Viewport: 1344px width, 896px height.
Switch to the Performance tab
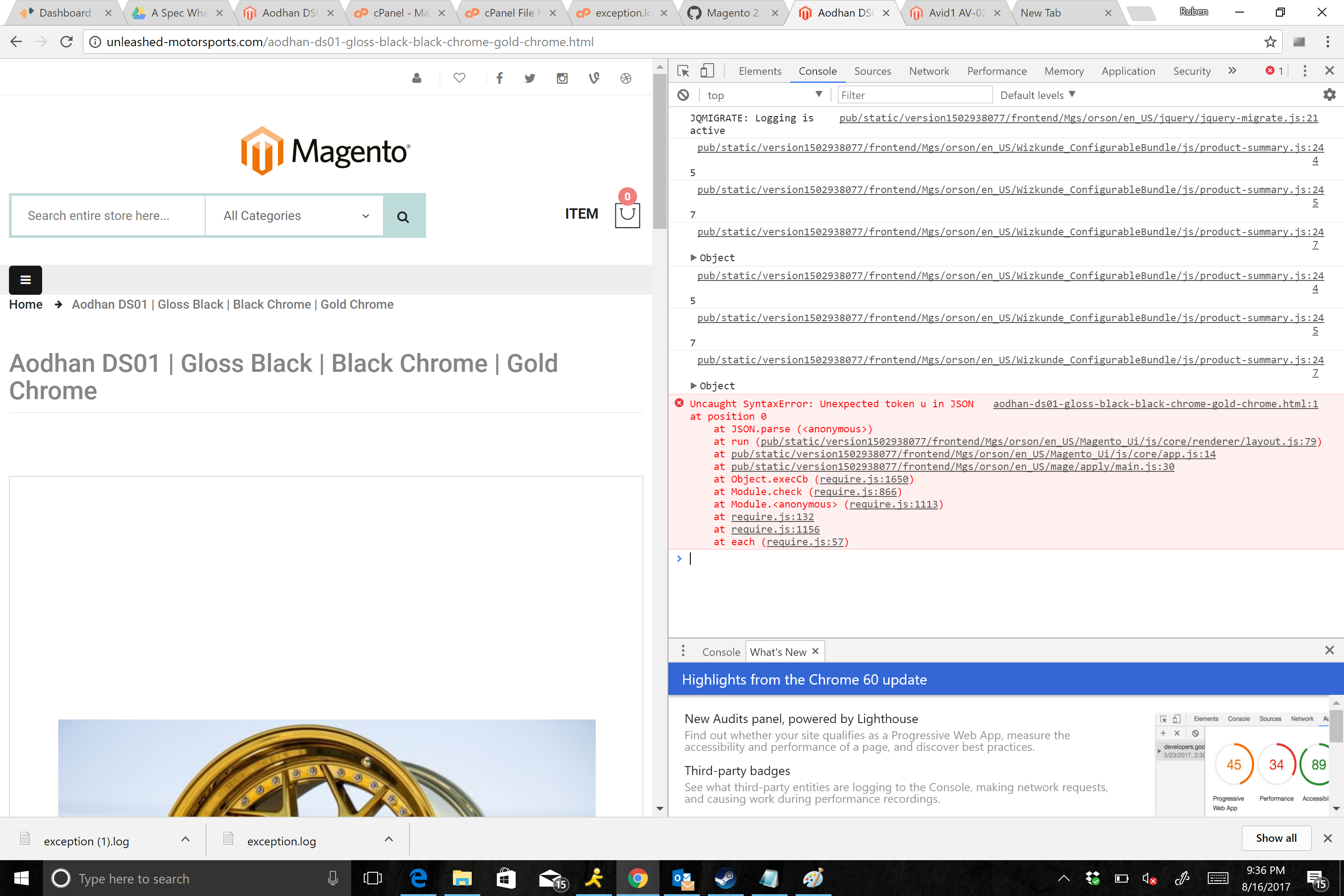996,71
